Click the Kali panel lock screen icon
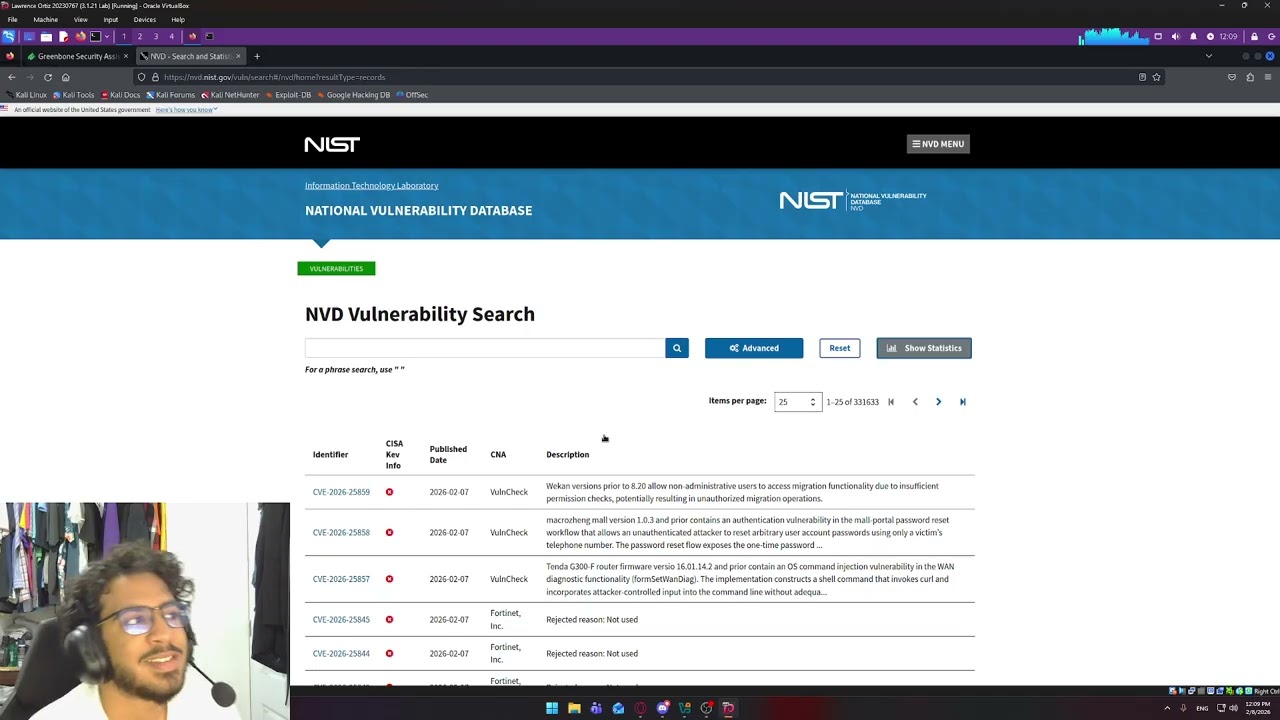The height and width of the screenshot is (720, 1280). pos(1254,36)
